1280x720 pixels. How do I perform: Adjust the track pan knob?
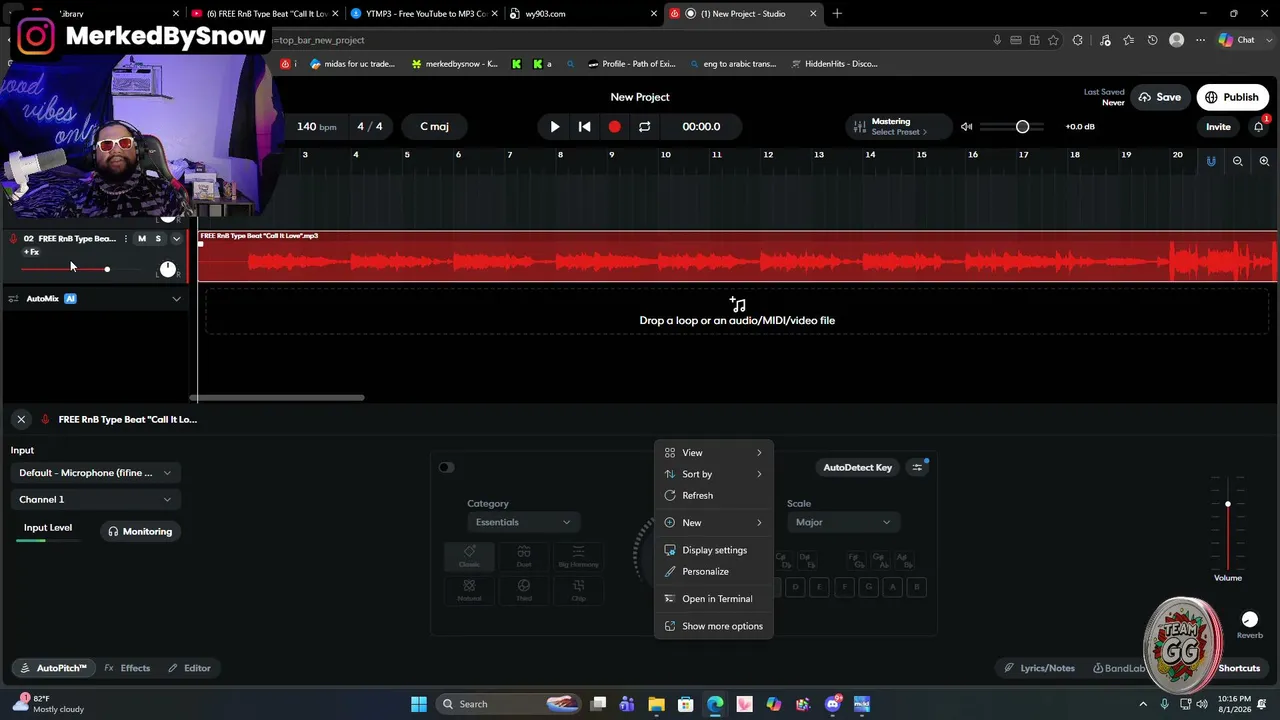168,269
